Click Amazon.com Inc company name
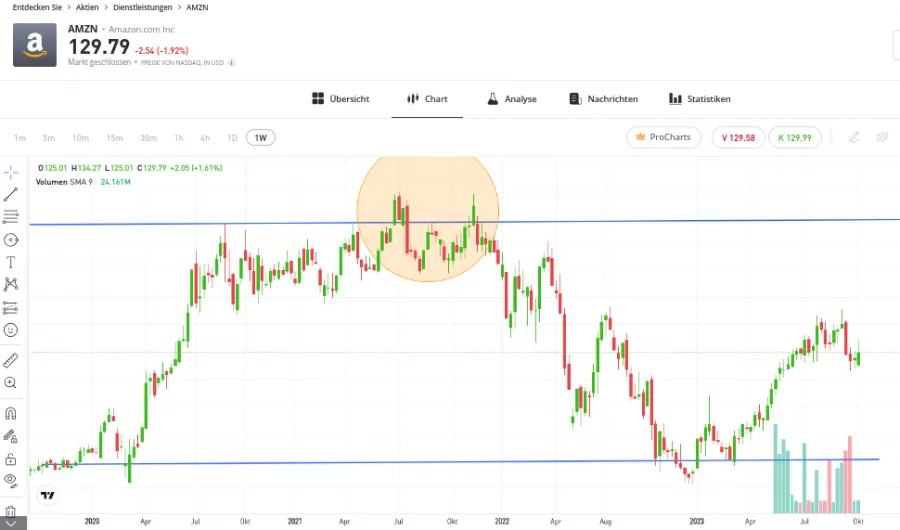The image size is (900, 530). (x=141, y=29)
